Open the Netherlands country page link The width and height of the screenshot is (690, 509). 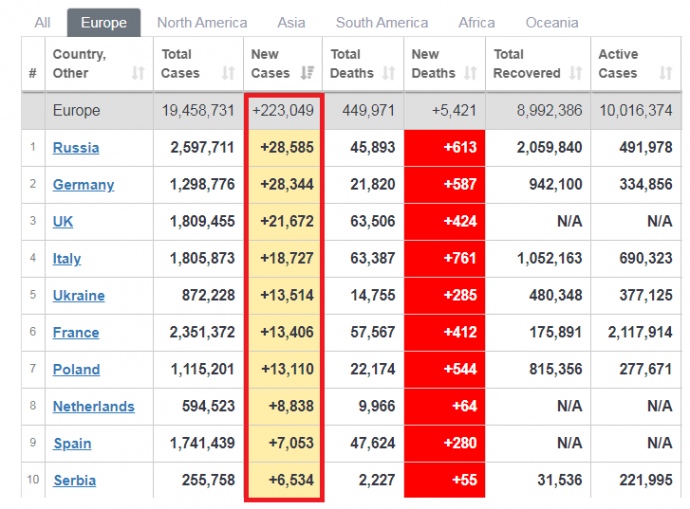[93, 407]
